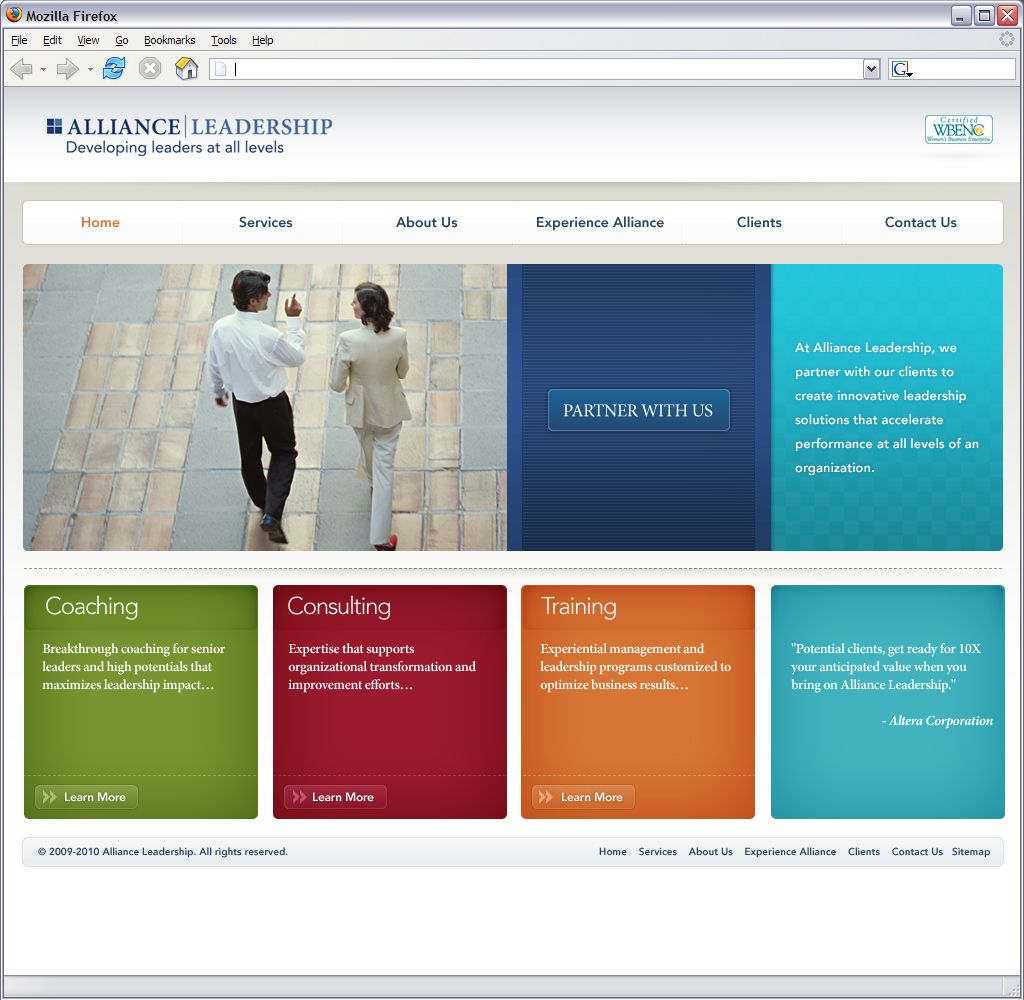Reload the current page

click(x=113, y=68)
